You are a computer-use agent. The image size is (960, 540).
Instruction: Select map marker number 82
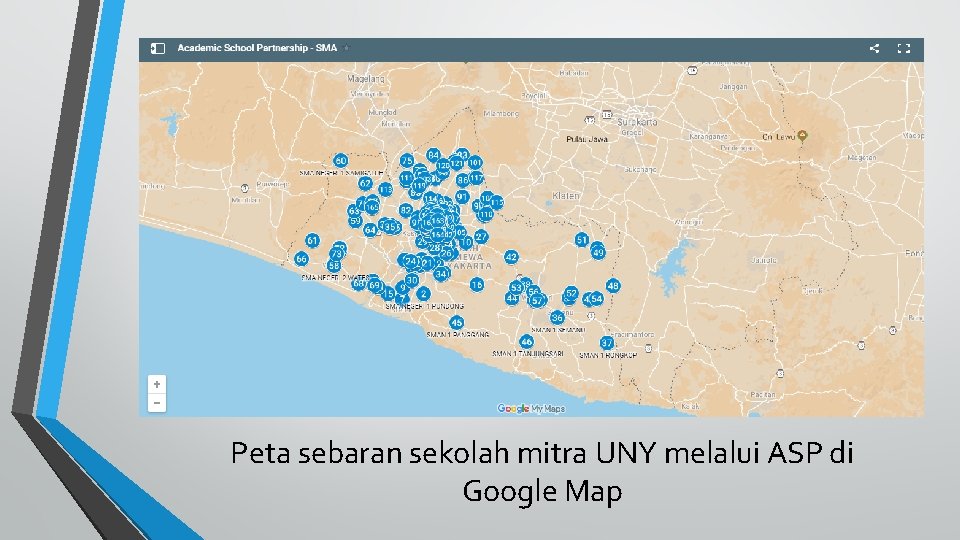click(405, 211)
